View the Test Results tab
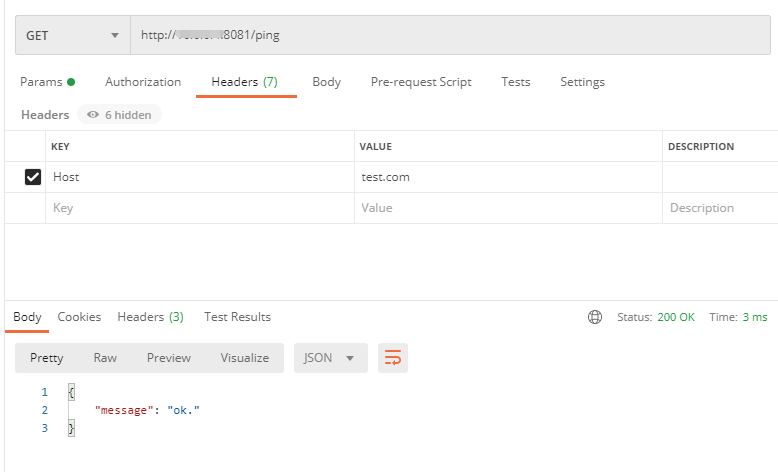This screenshot has width=778, height=472. tap(237, 317)
